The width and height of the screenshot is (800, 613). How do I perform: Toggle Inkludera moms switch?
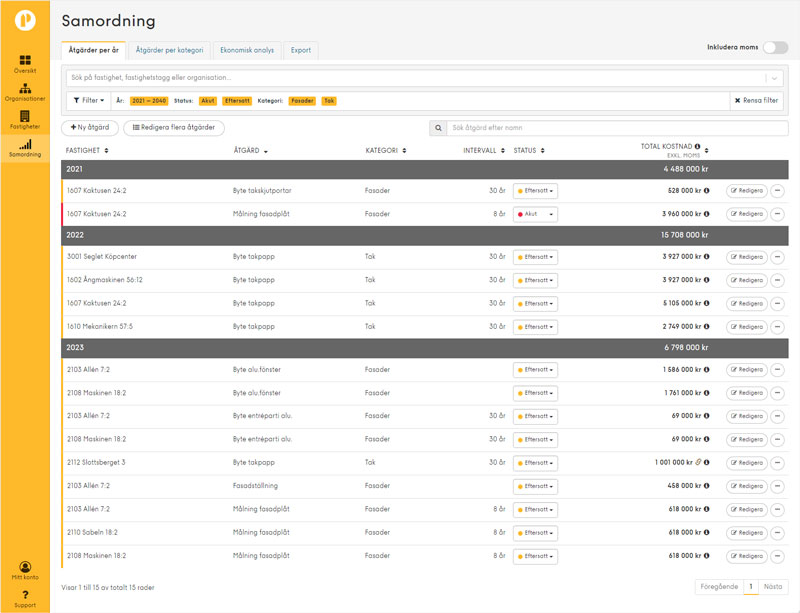pos(774,47)
